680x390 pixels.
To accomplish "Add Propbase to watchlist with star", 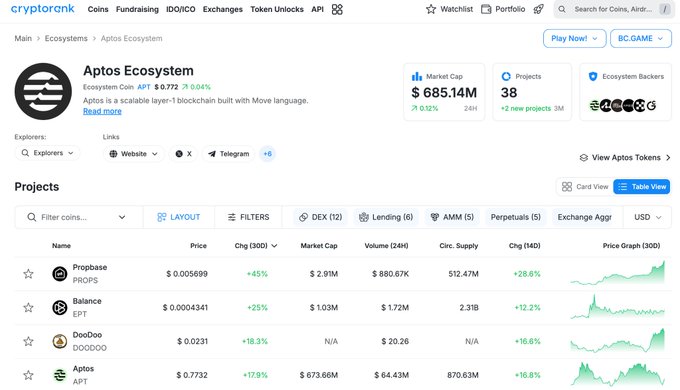I will click(x=28, y=274).
